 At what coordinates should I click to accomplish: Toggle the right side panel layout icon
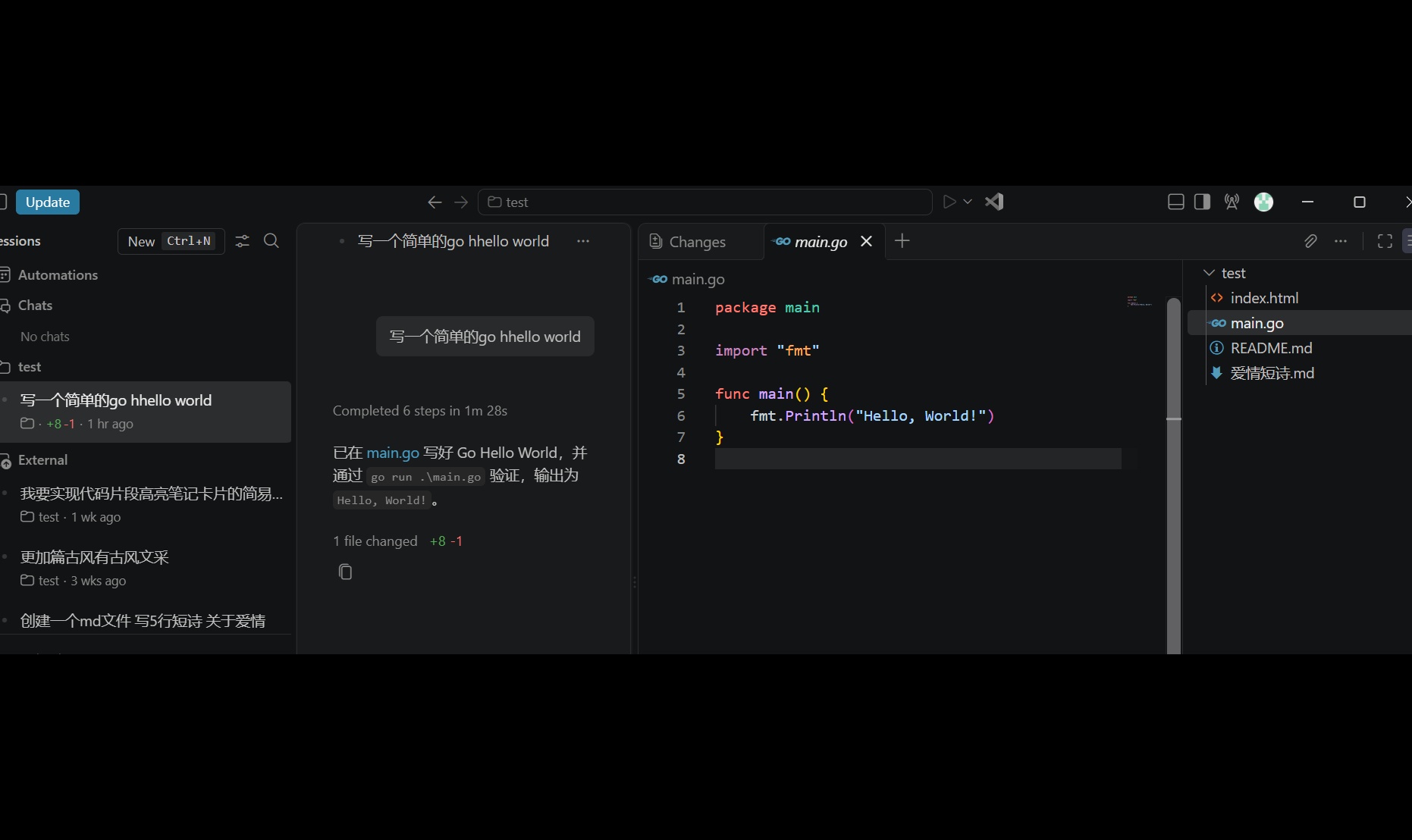[1203, 202]
